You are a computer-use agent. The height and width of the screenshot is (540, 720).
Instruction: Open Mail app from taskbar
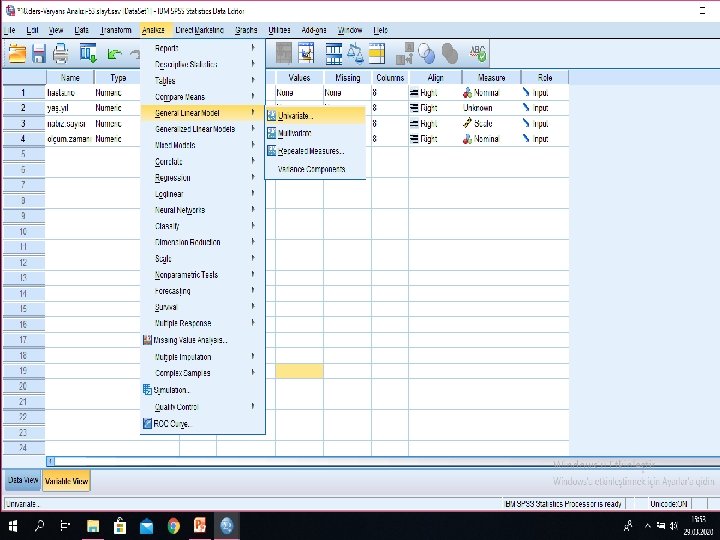(x=146, y=526)
